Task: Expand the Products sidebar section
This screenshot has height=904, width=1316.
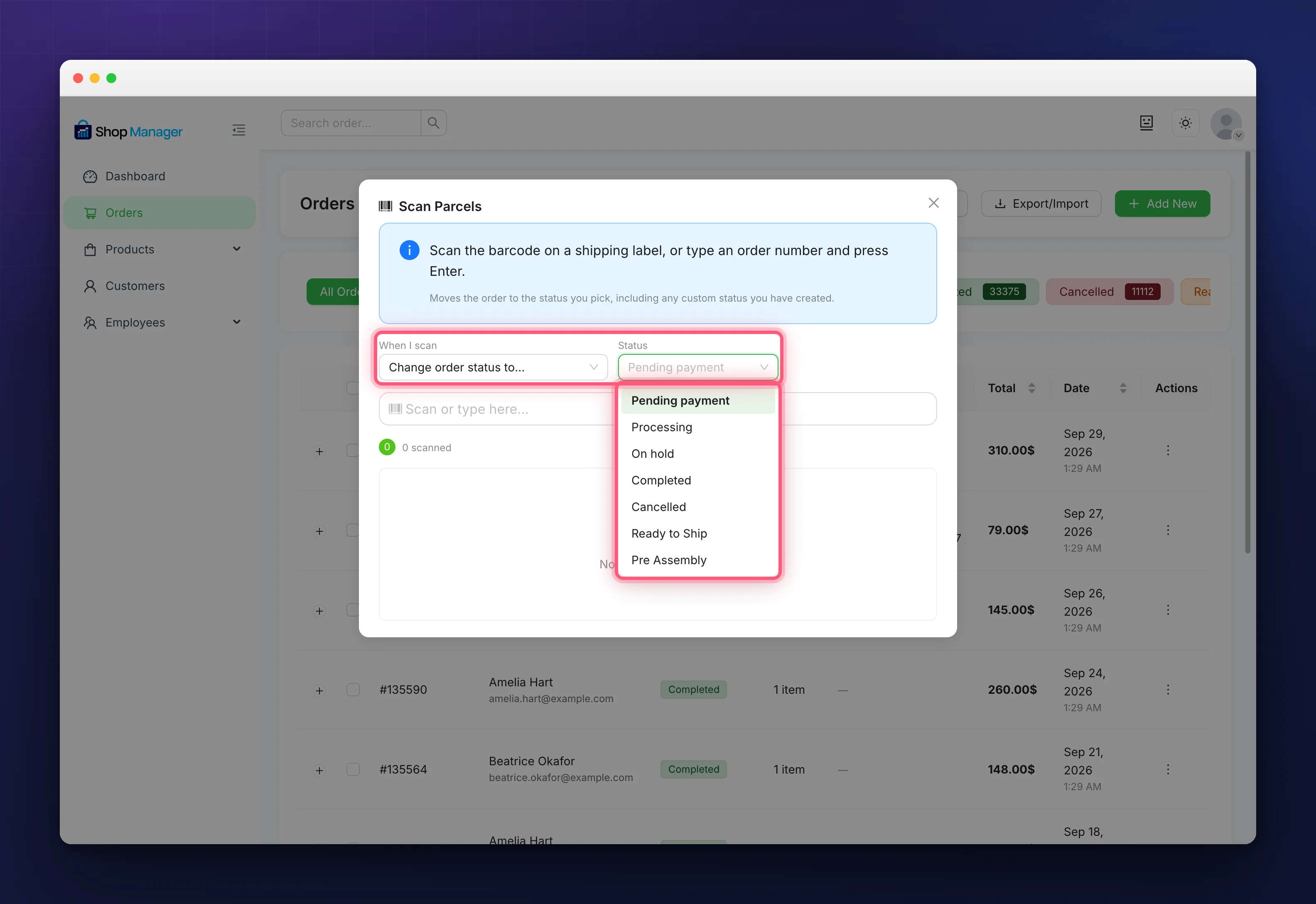Action: (x=159, y=249)
